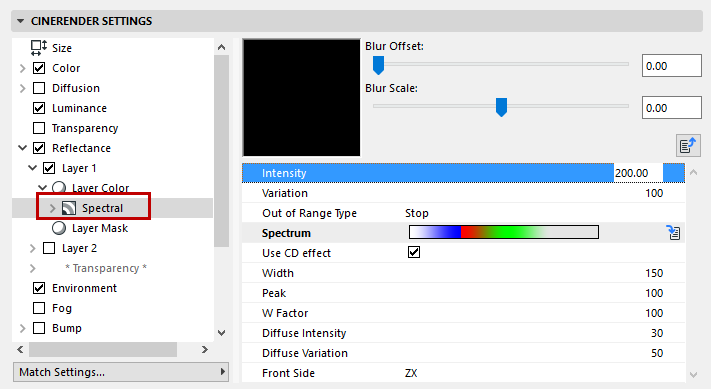Image resolution: width=711 pixels, height=389 pixels.
Task: Uncheck the Use CD effect checkbox
Action: click(414, 252)
